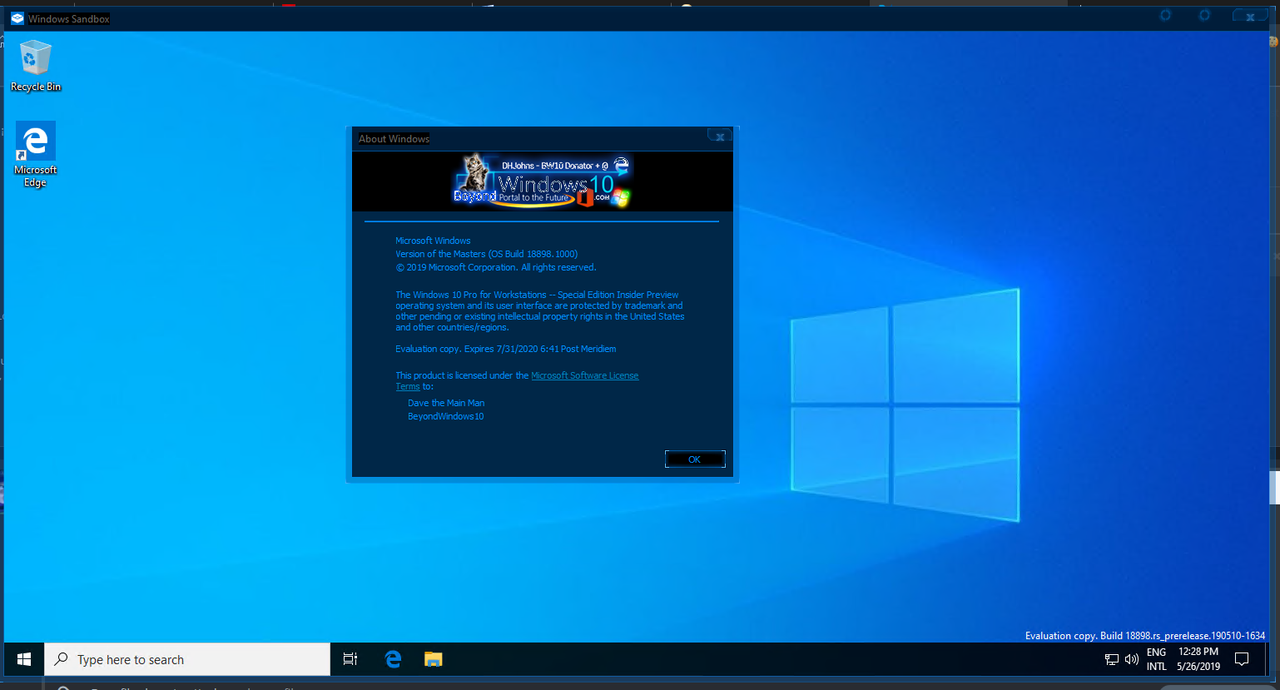Screen dimensions: 1280x690
Task: Open the Start menu
Action: pyautogui.click(x=24, y=660)
